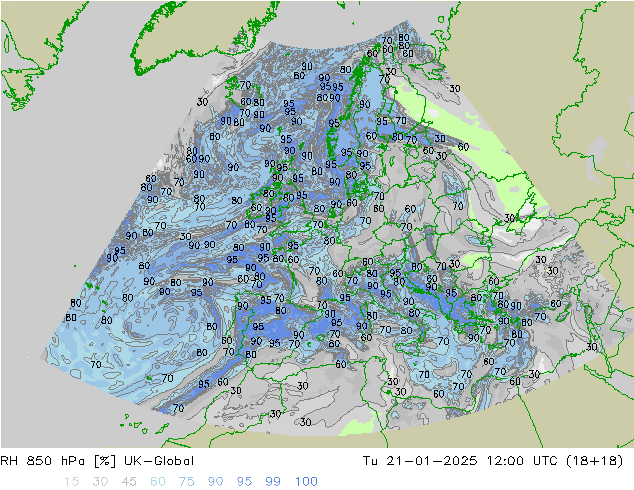Click the 'UK-Global' model name label
The image size is (634, 490).
(x=159, y=461)
